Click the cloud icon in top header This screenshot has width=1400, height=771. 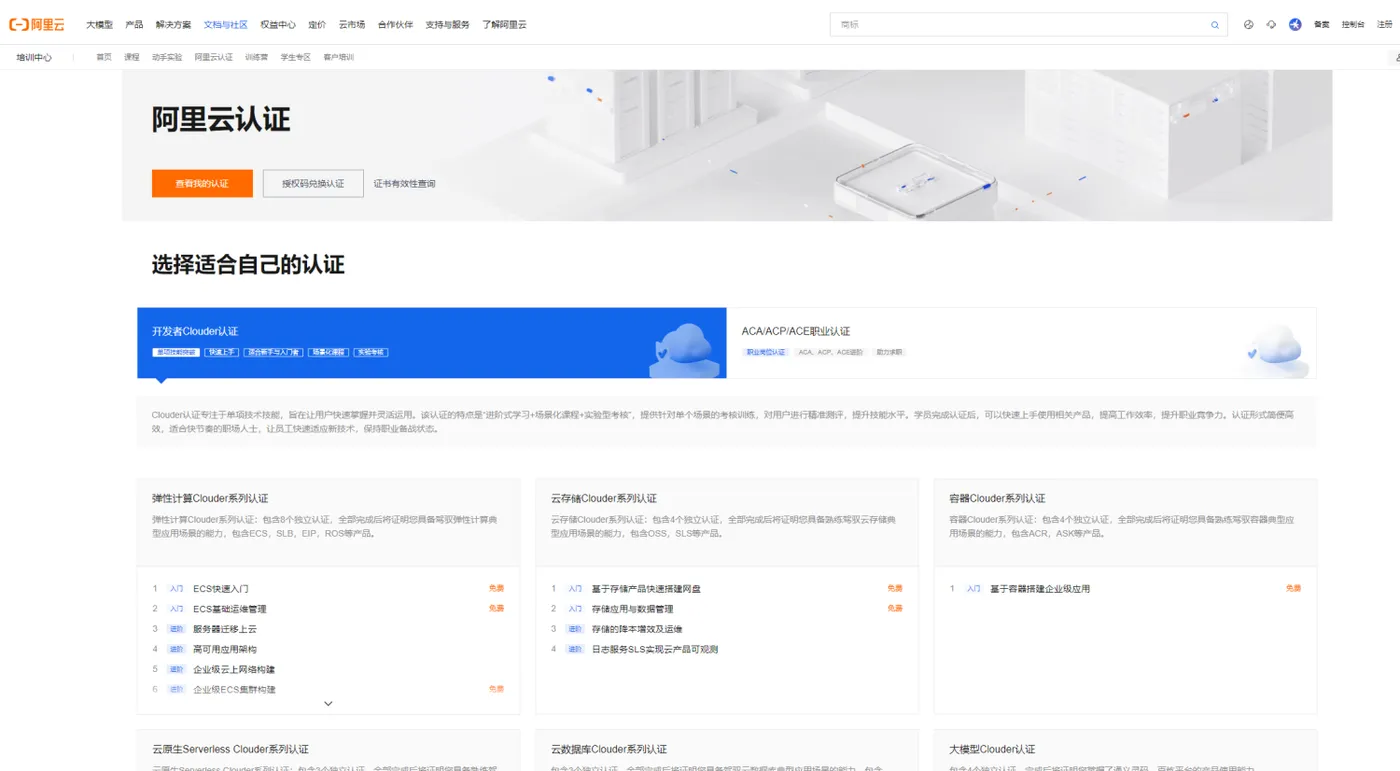pyautogui.click(x=1271, y=25)
